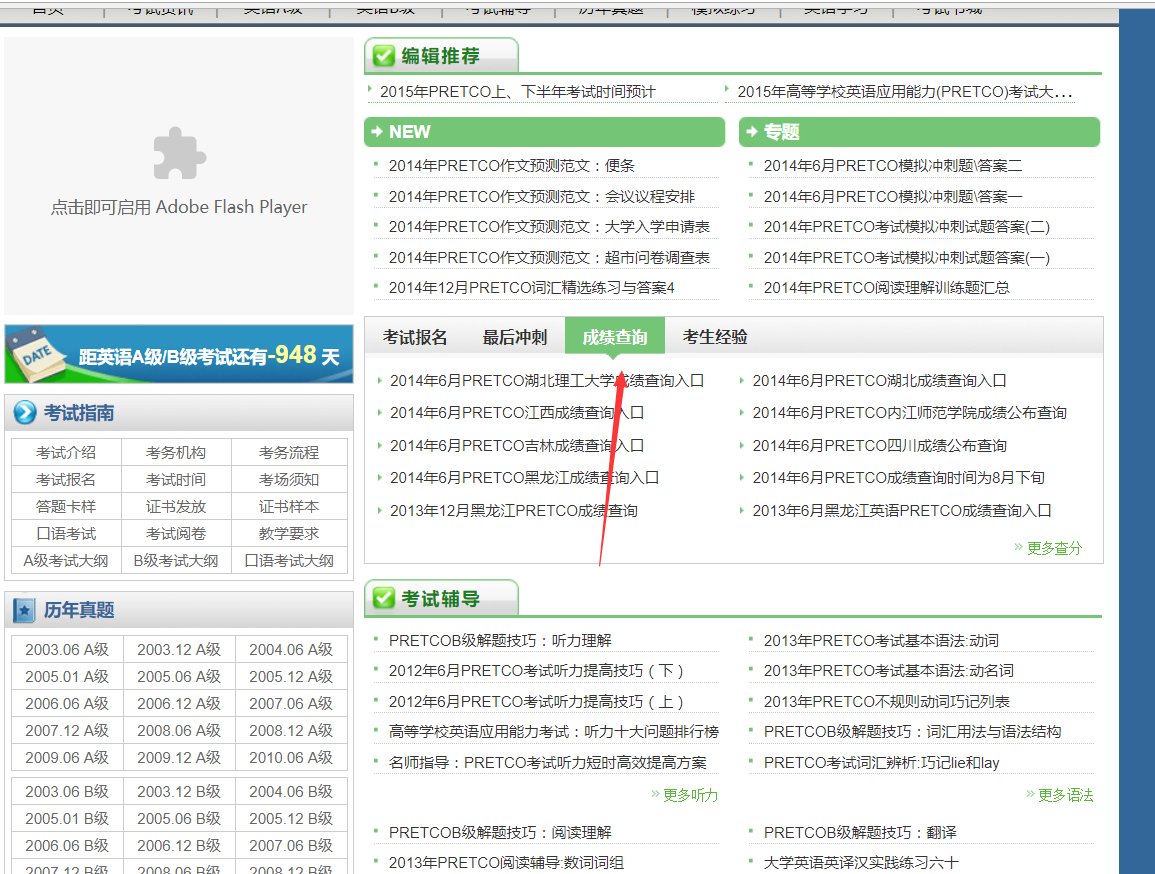Select the 最后冲刺 tab
Image resolution: width=1155 pixels, height=874 pixels.
click(516, 337)
